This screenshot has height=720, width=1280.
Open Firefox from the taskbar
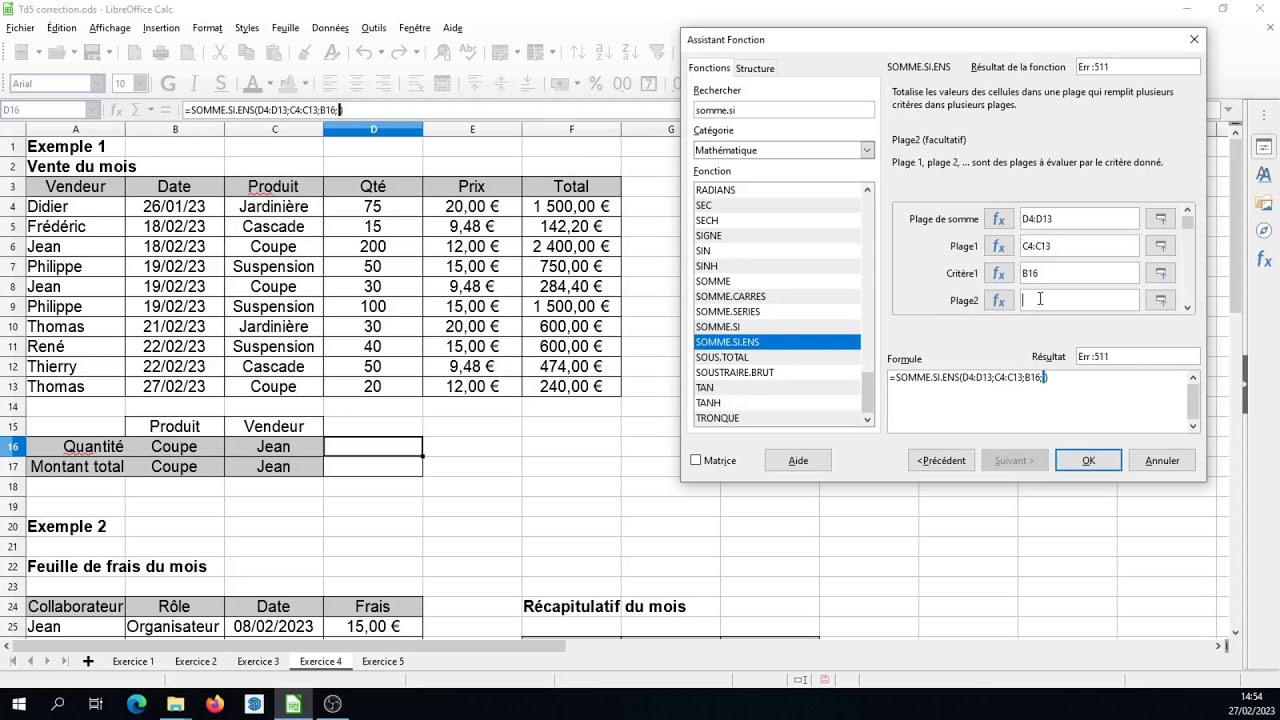point(215,704)
